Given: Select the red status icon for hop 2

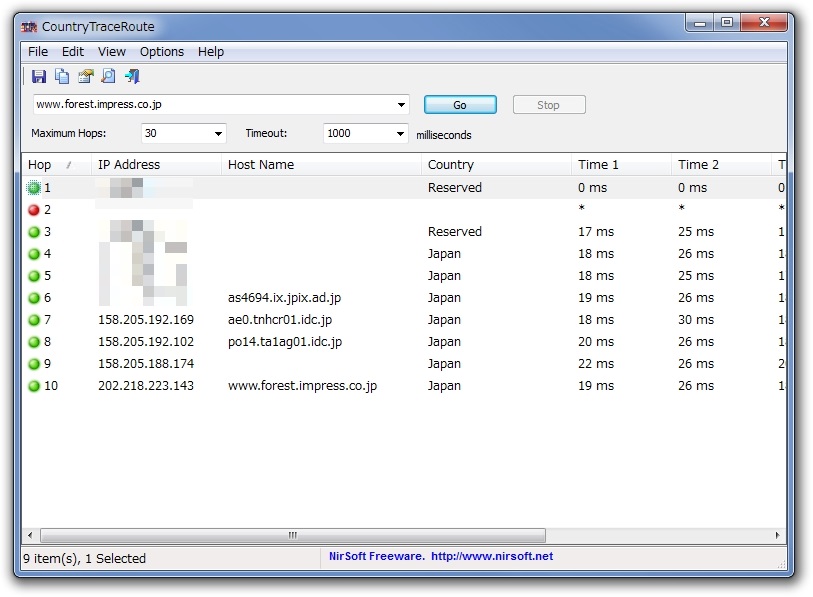Looking at the screenshot, I should (34, 210).
